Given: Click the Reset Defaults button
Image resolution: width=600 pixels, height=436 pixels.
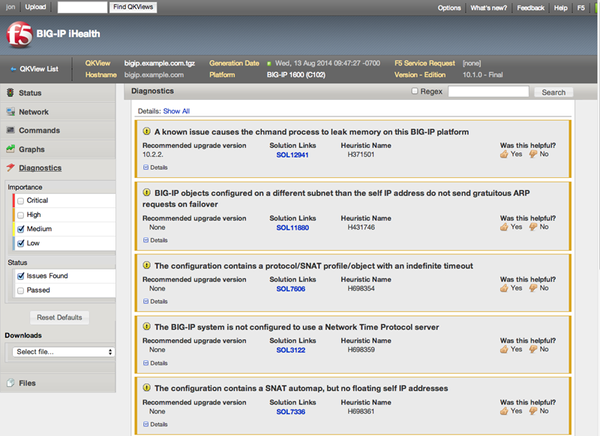Looking at the screenshot, I should 58,317.
